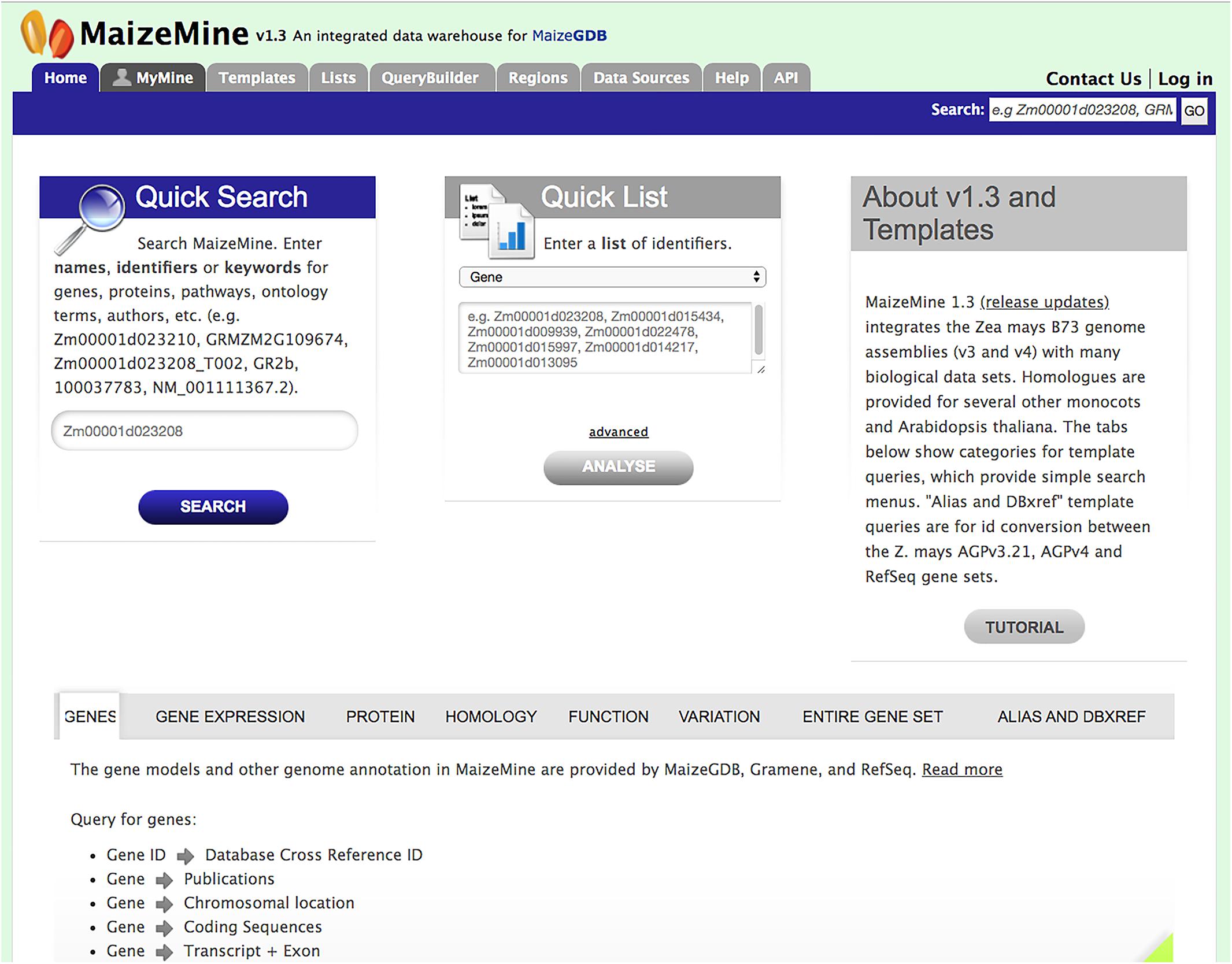Viewport: 1232px width, 964px height.
Task: Click the Log in link
Action: (1185, 79)
